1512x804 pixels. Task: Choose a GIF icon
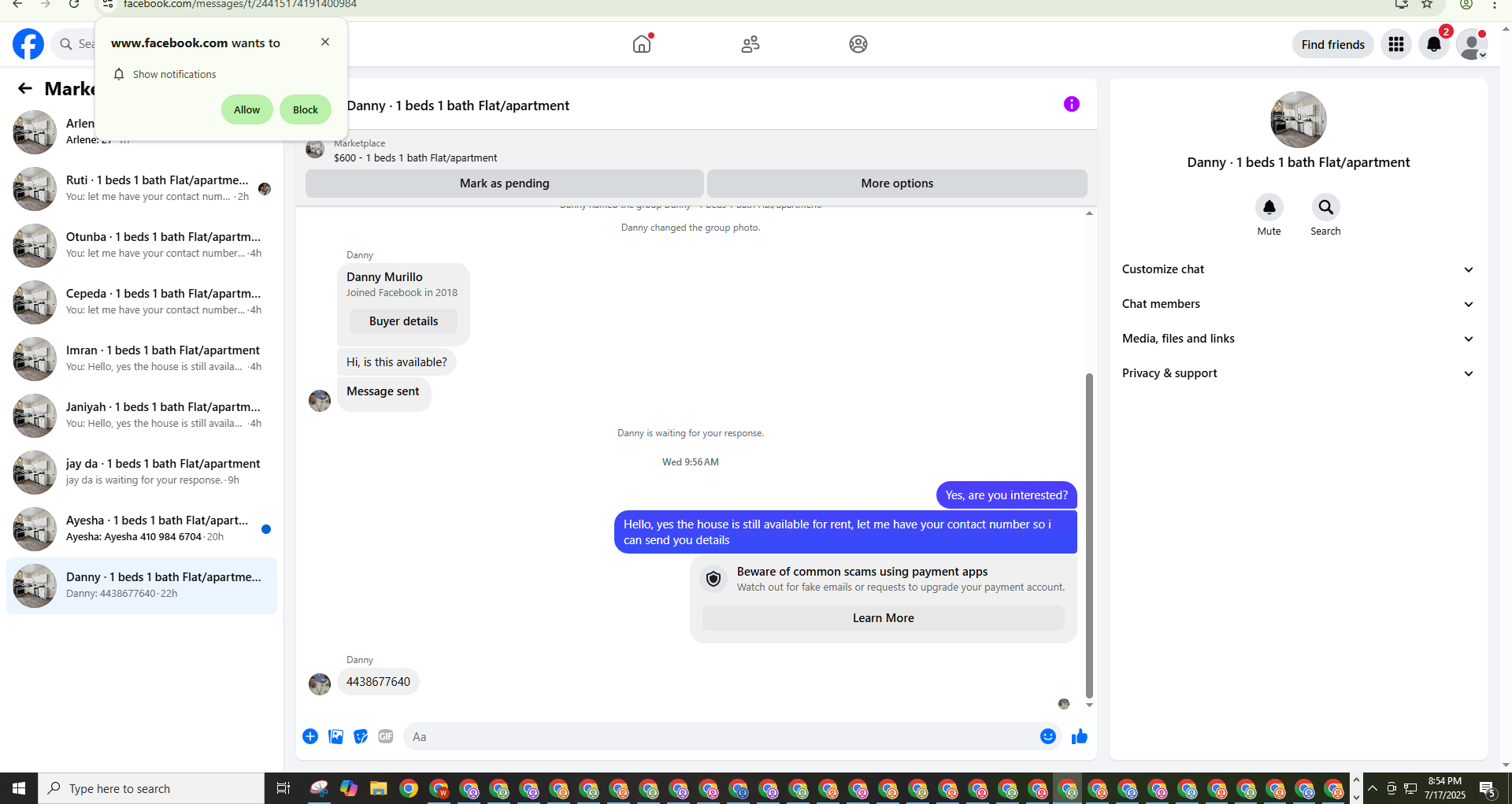pyautogui.click(x=386, y=736)
